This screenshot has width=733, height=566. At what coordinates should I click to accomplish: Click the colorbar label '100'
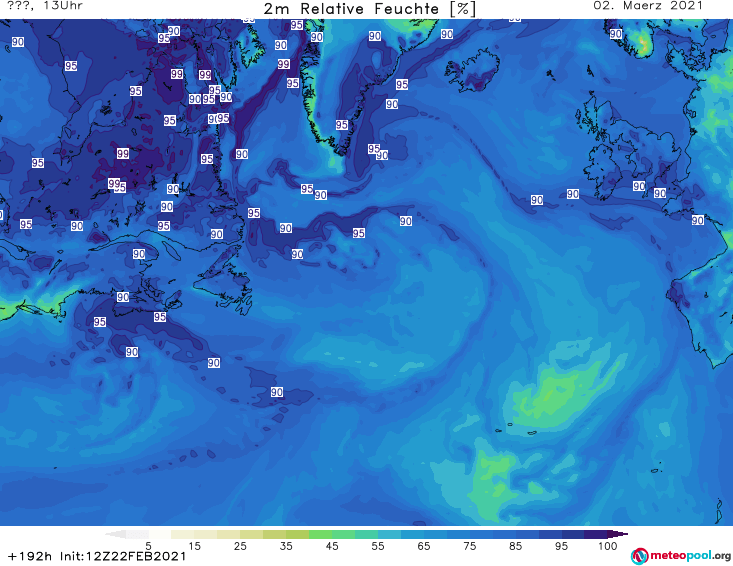(608, 546)
